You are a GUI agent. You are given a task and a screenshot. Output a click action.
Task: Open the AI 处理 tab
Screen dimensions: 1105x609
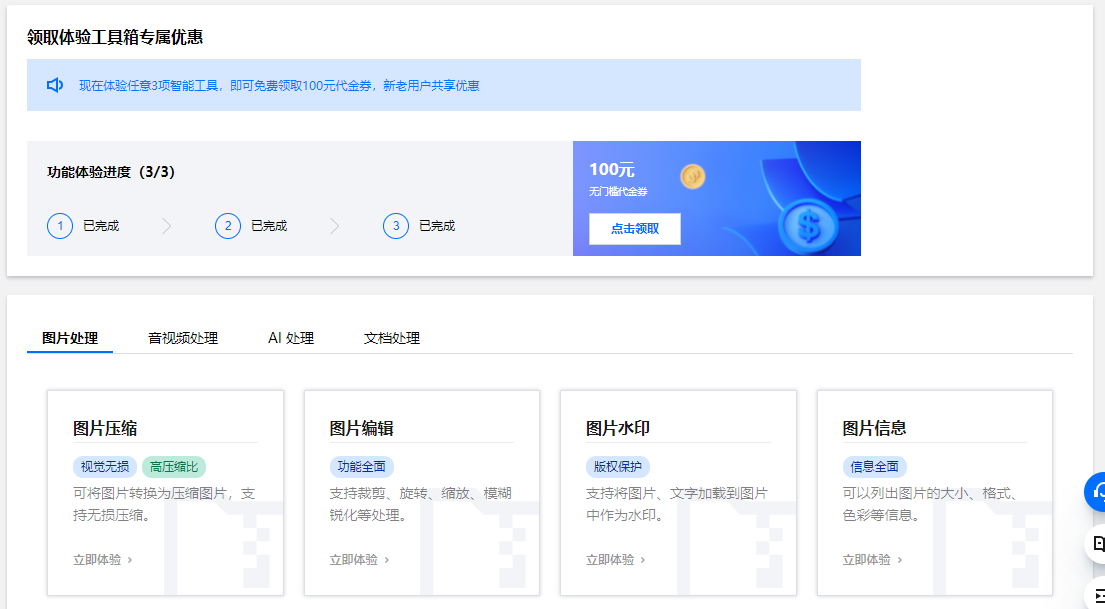[x=291, y=338]
